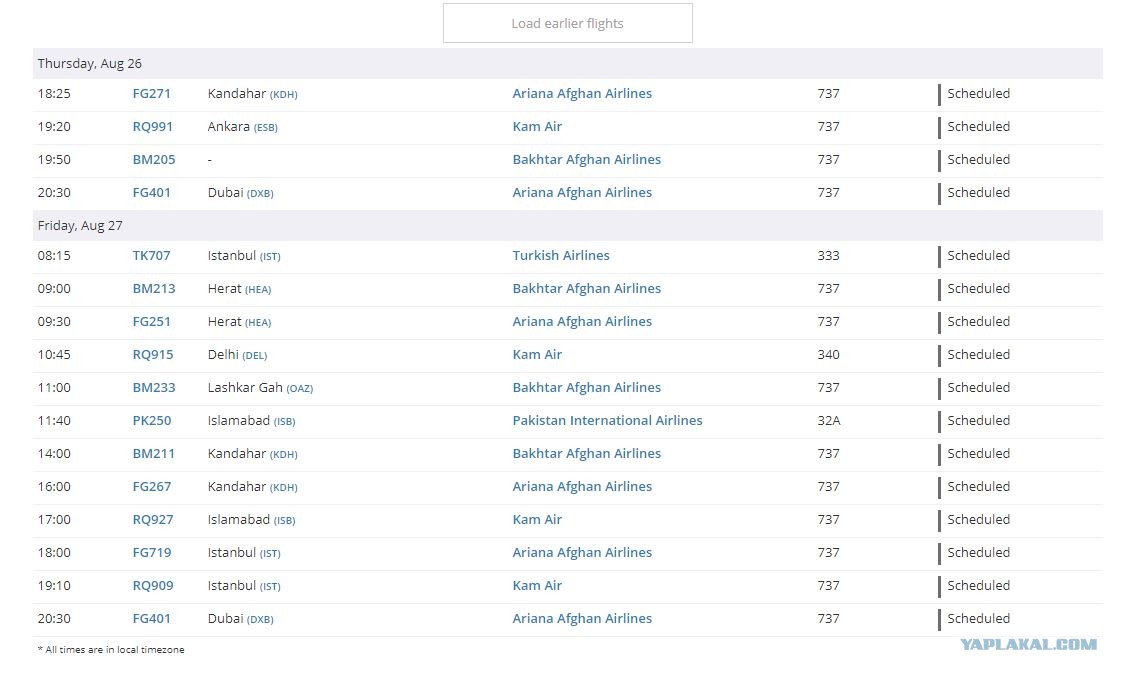
Task: Select Kandahar (KDH) destination on FG271 row
Action: (x=252, y=94)
